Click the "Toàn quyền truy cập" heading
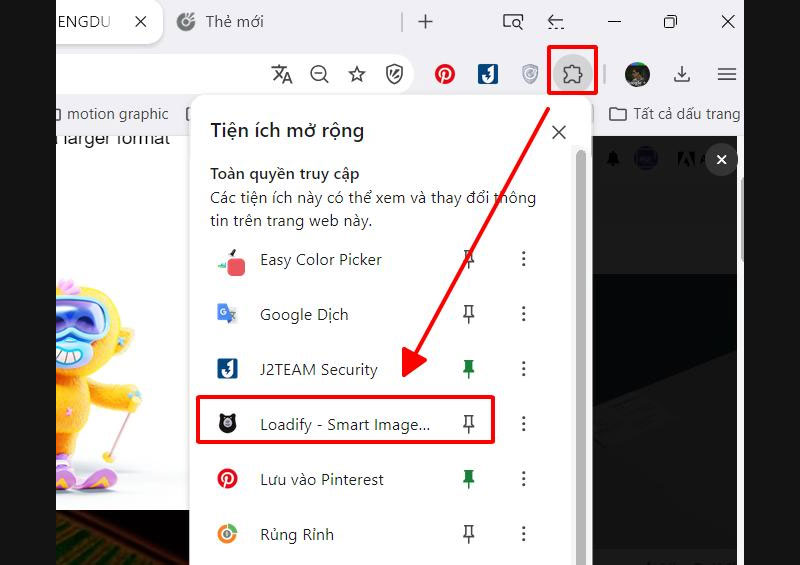Screen dimensions: 800x565 285,174
